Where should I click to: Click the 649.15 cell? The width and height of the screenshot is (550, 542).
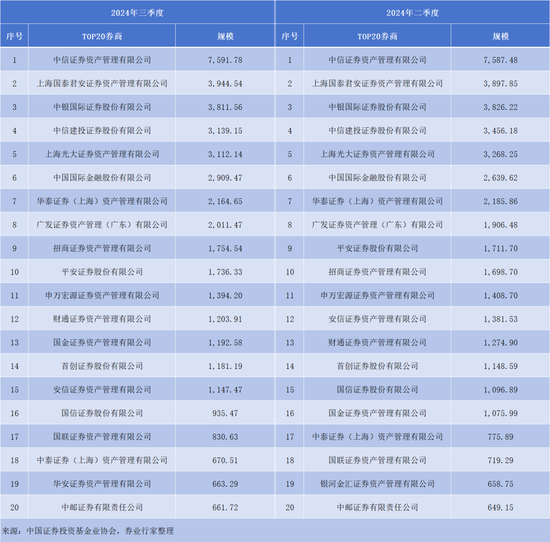[x=501, y=507]
